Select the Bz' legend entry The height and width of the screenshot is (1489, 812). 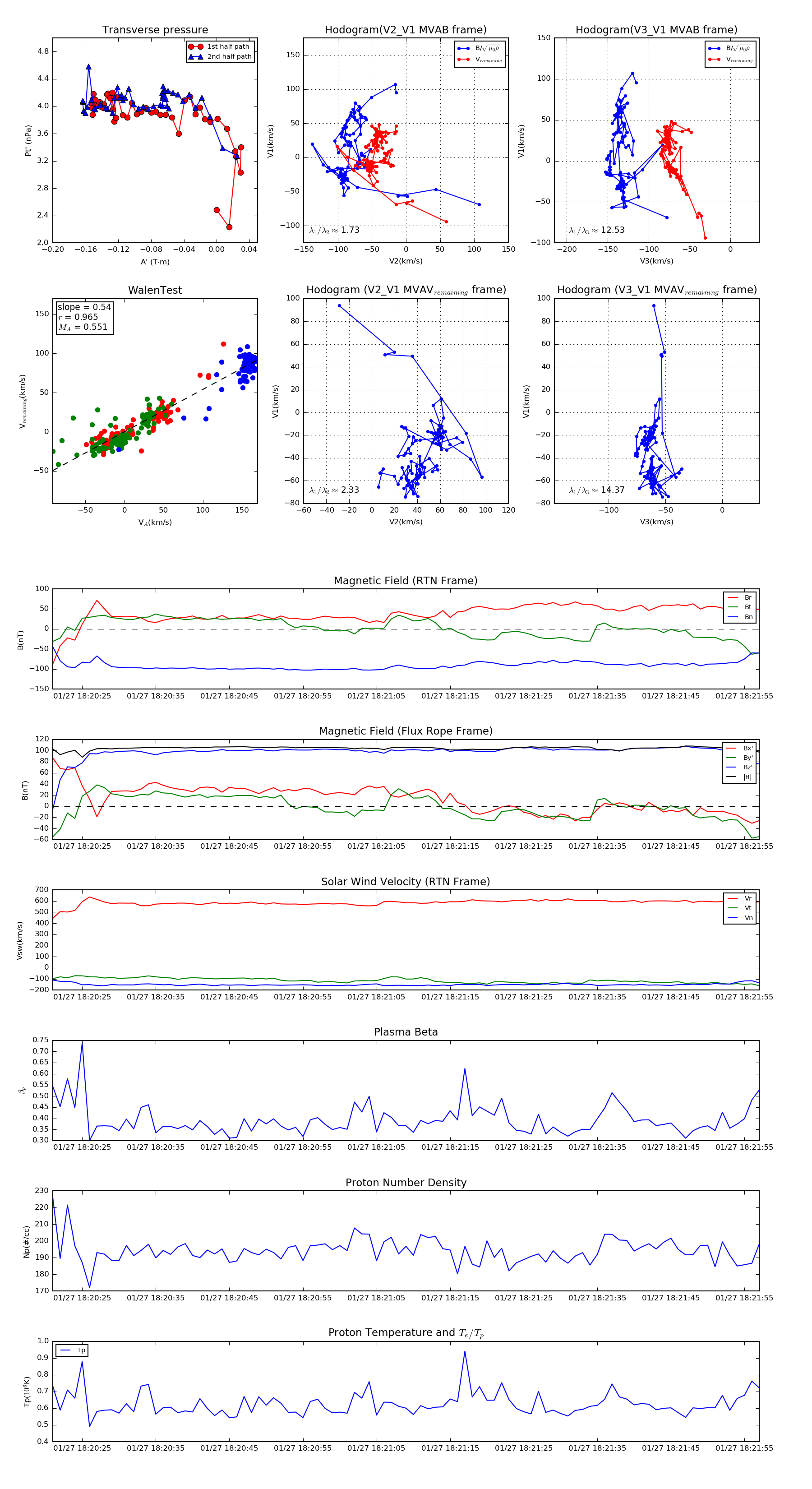pos(739,767)
